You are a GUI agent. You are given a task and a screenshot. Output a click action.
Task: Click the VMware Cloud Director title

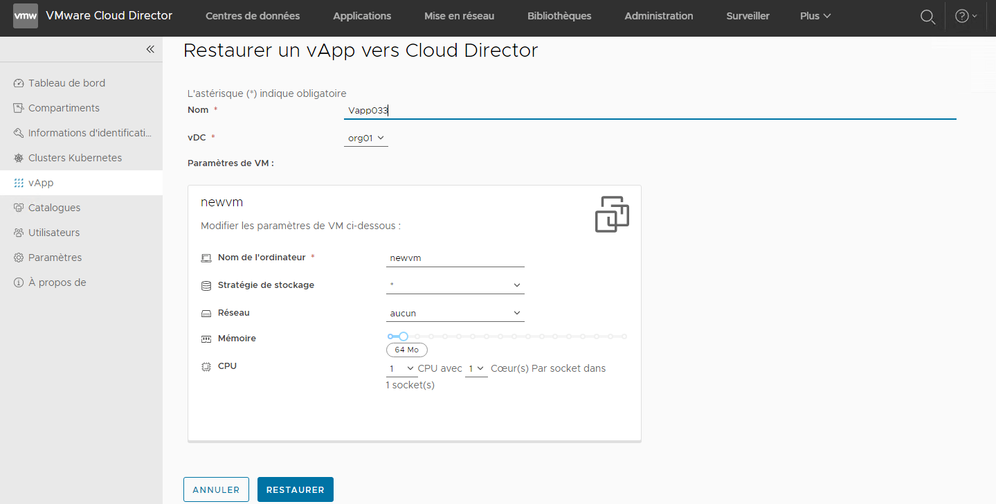point(109,16)
